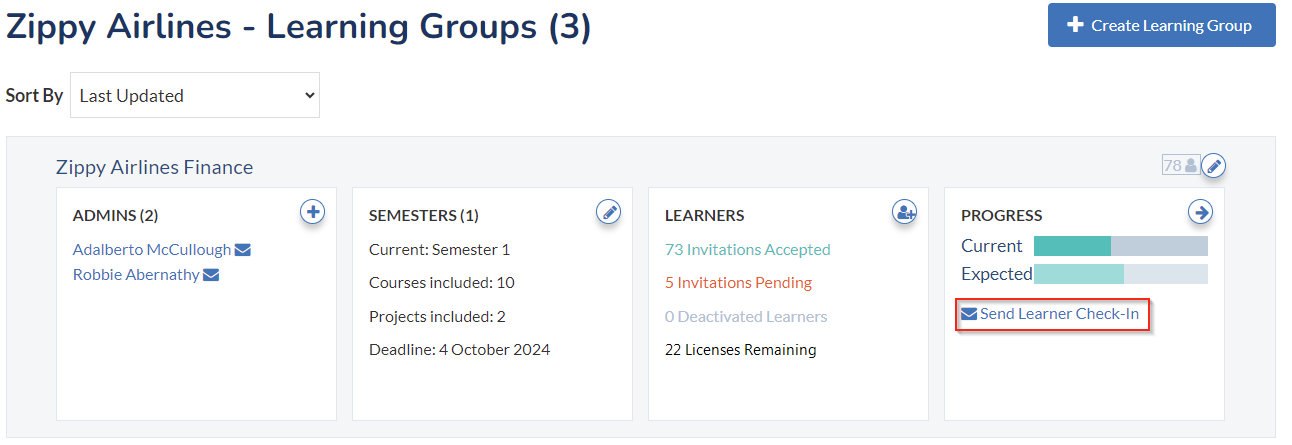Click the 78 learners count badge
Viewport: 1292px width, 445px height.
click(x=1180, y=165)
